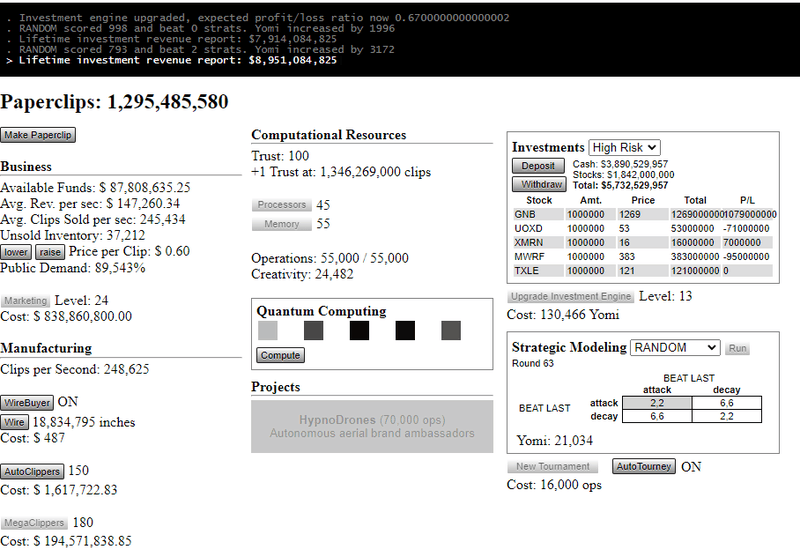Viewport: 800px width, 557px height.
Task: Add a Processor with trust
Action: (x=282, y=205)
